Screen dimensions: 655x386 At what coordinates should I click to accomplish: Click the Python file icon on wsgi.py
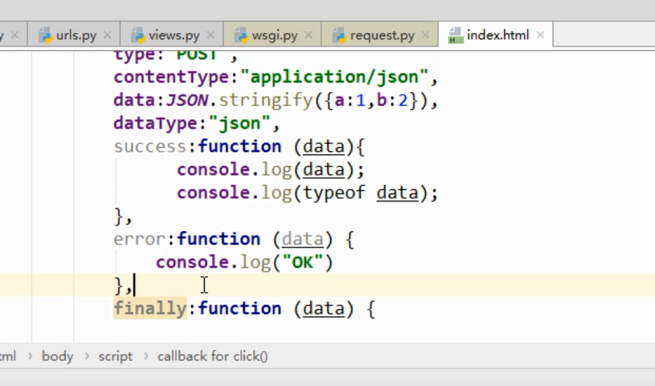click(x=241, y=36)
